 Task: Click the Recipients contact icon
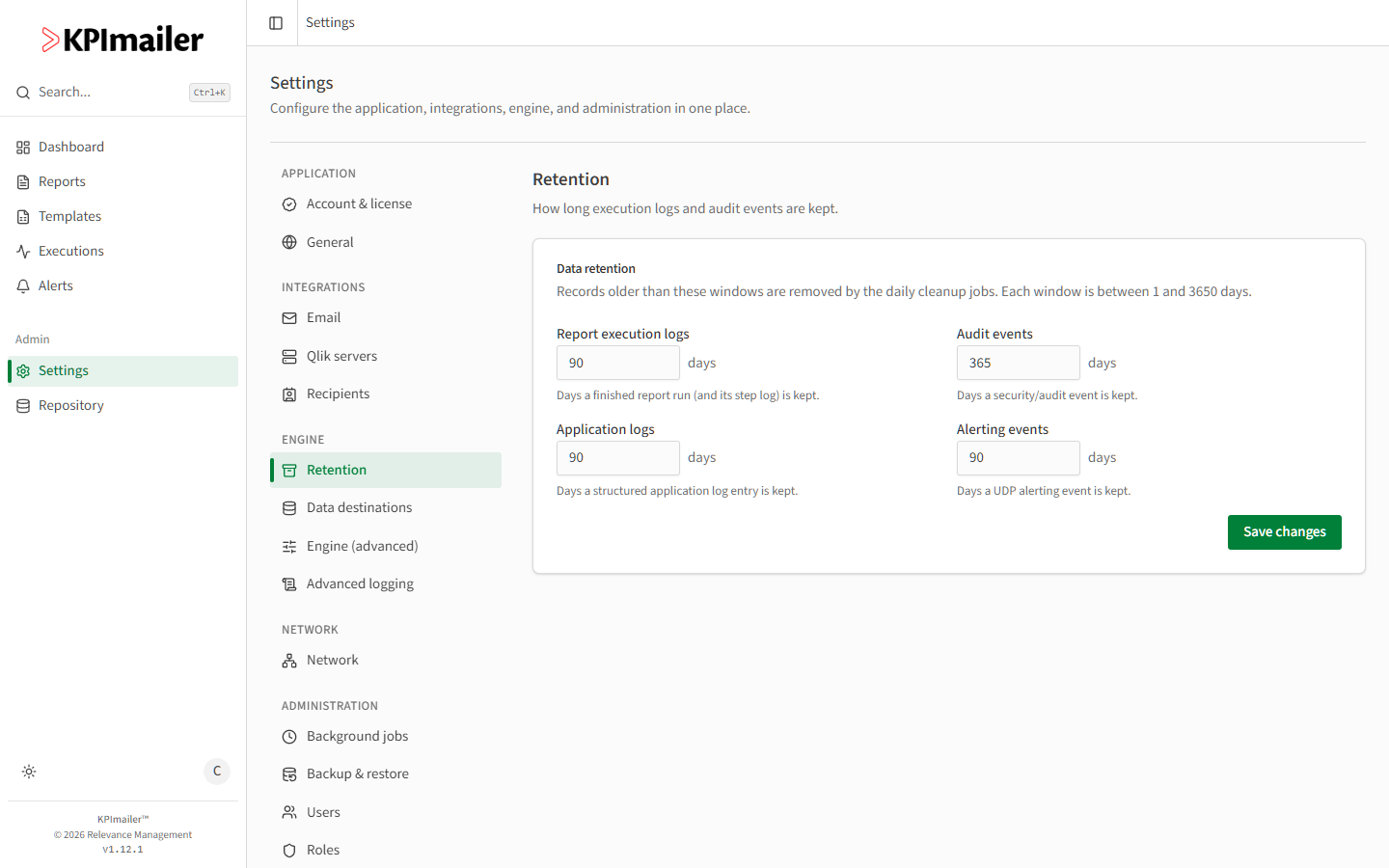[x=289, y=394]
